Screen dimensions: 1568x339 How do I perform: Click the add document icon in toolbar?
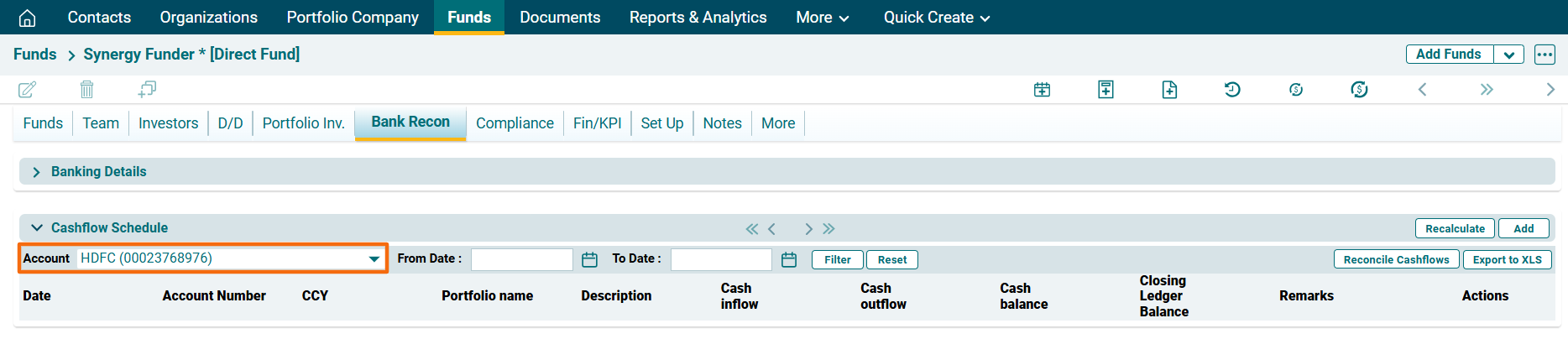pos(1169,90)
